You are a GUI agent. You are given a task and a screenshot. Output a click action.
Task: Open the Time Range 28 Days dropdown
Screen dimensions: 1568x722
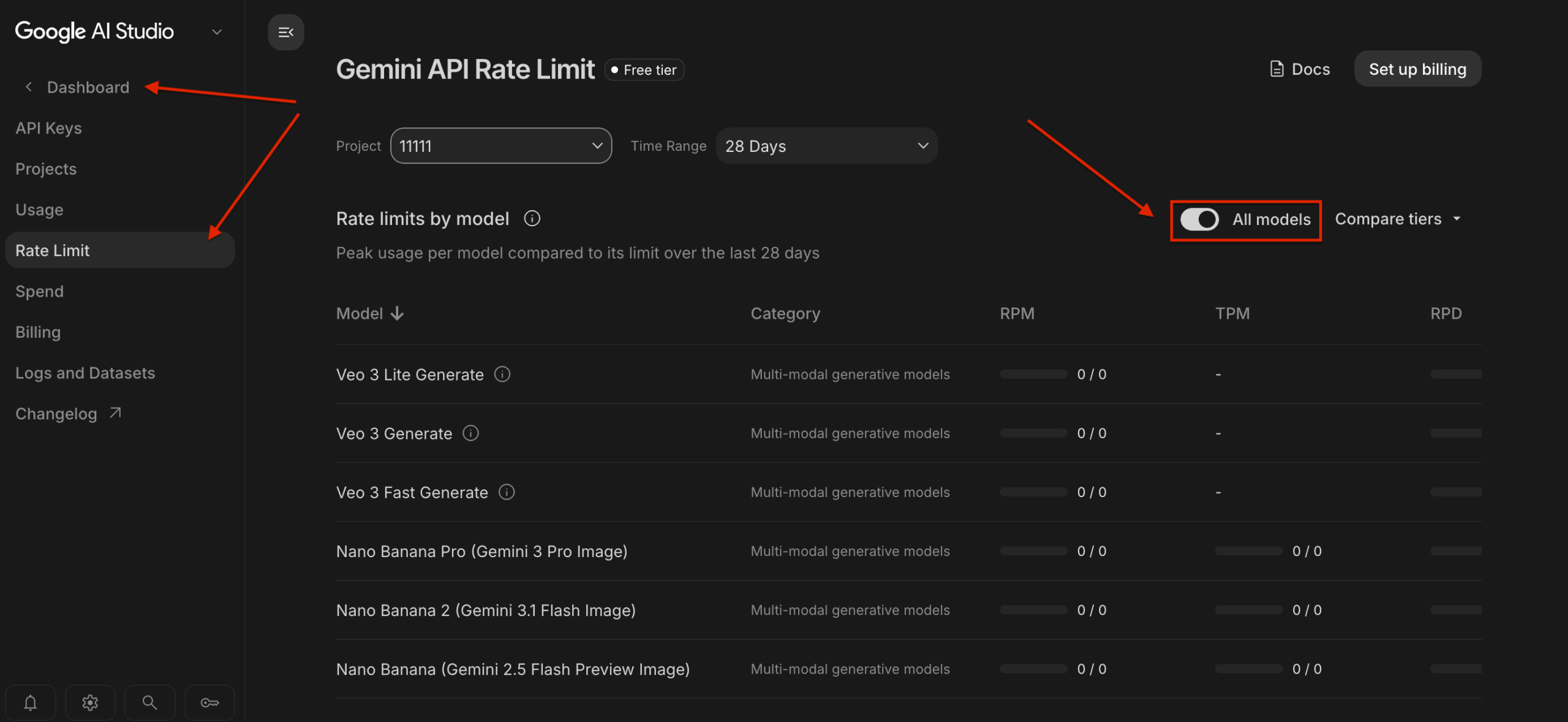[x=826, y=146]
